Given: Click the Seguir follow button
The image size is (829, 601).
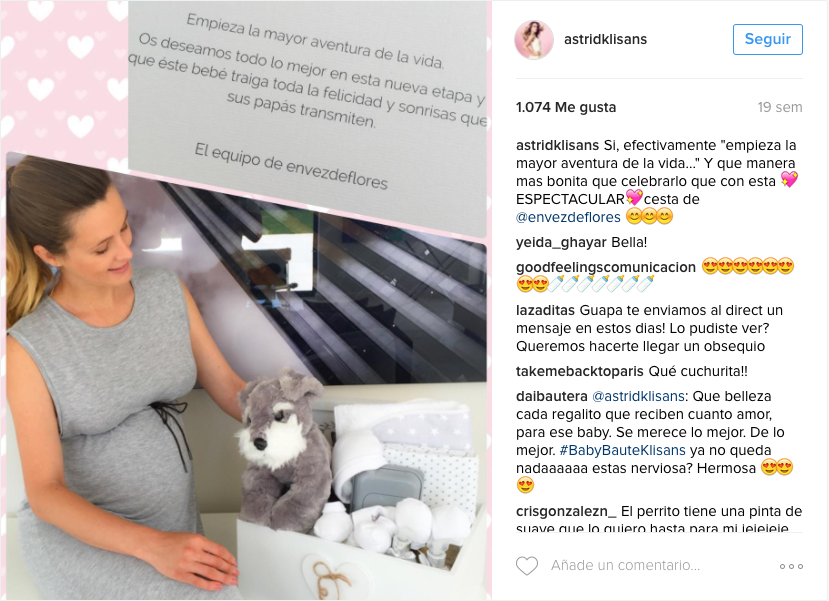Looking at the screenshot, I should coord(768,39).
